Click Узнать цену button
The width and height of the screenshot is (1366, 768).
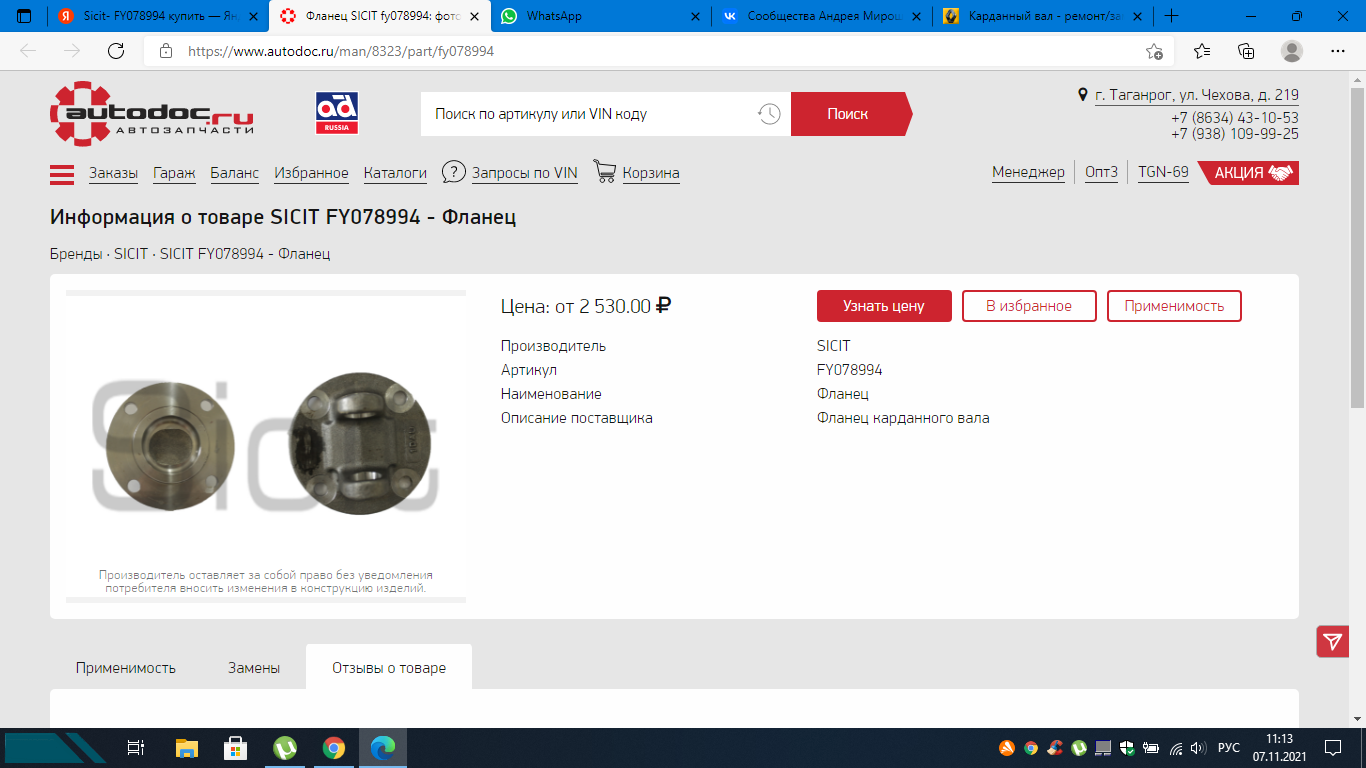(884, 306)
